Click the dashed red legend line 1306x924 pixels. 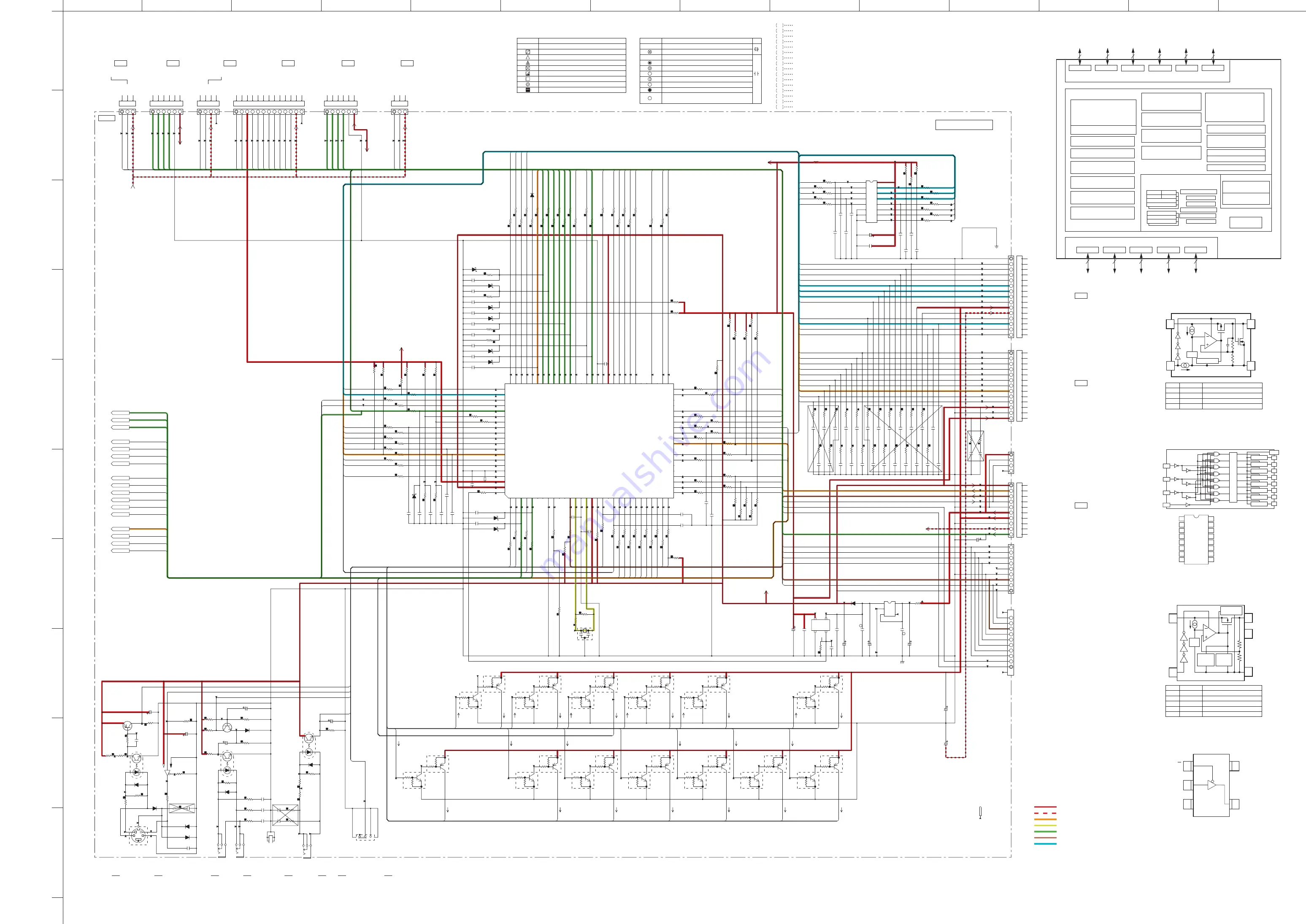point(1045,813)
